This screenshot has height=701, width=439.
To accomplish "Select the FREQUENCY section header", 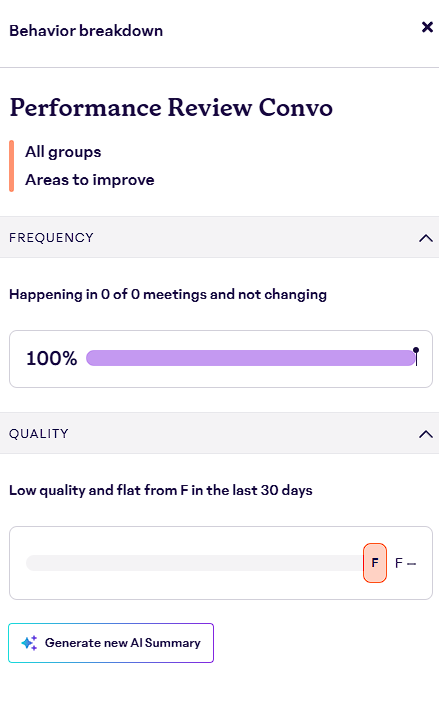I will [x=220, y=237].
